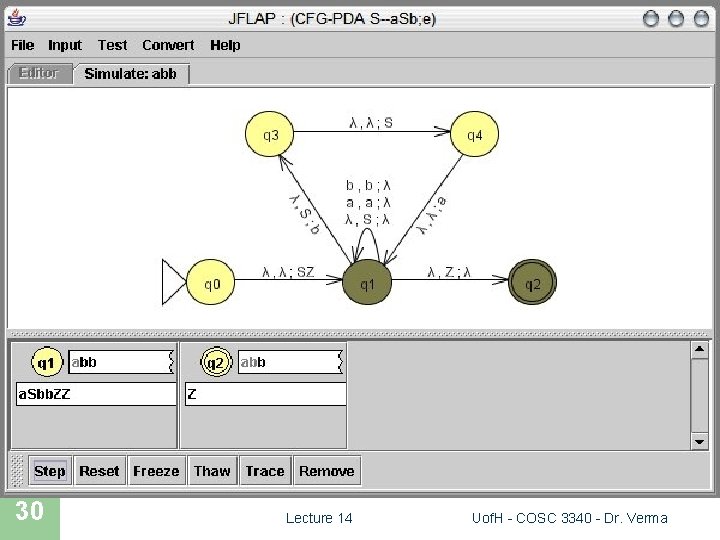Click the start-state triangle beside q0
720x540 pixels.
[x=174, y=282]
